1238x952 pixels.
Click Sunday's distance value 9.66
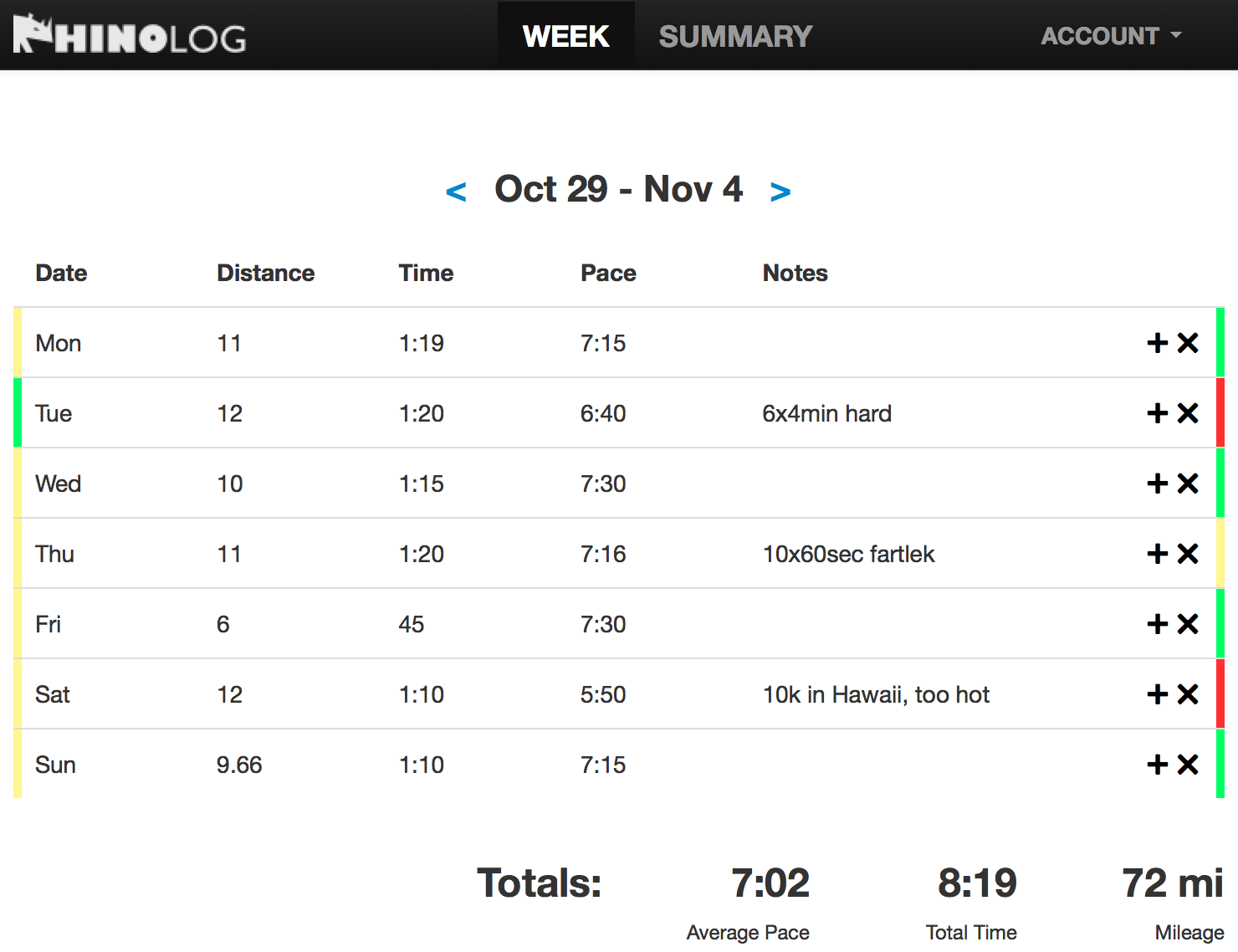239,765
